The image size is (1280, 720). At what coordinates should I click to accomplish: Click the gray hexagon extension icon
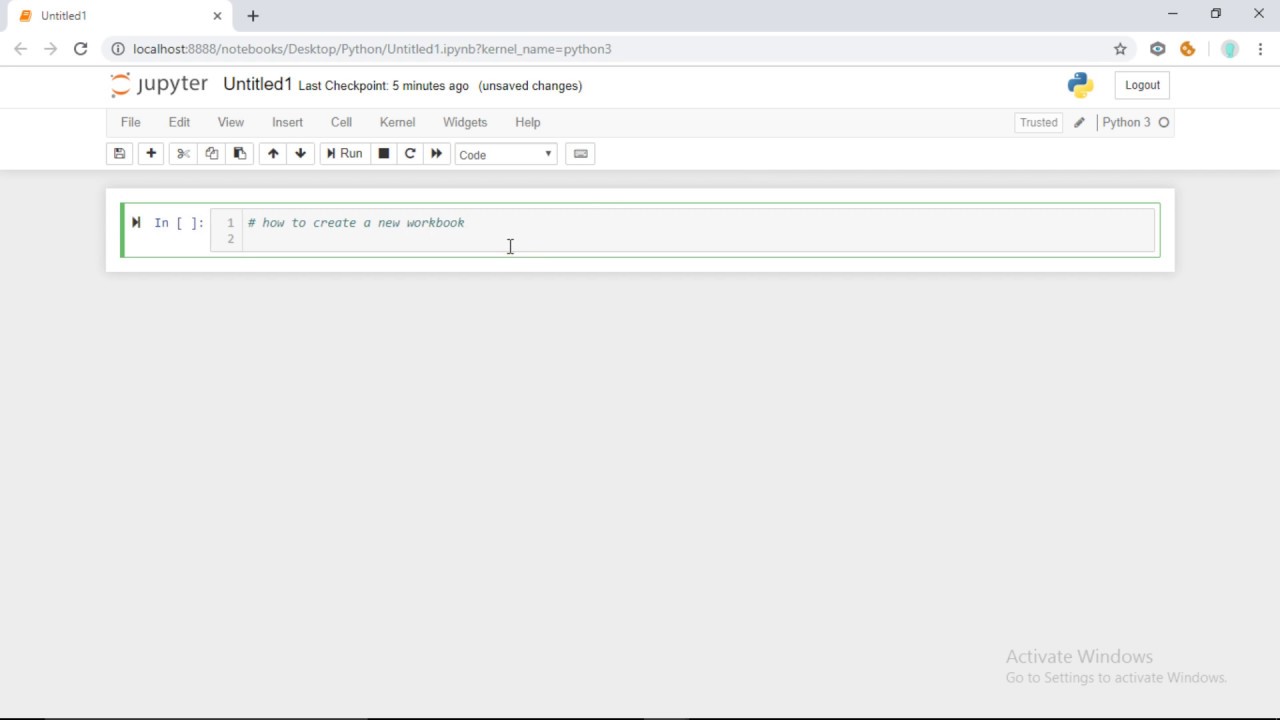click(1158, 49)
